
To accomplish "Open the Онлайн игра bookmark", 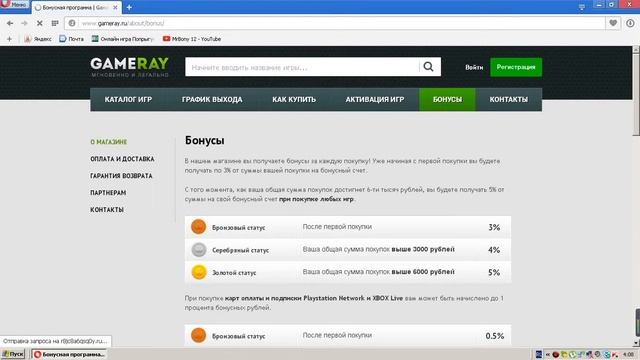I will click(123, 39).
